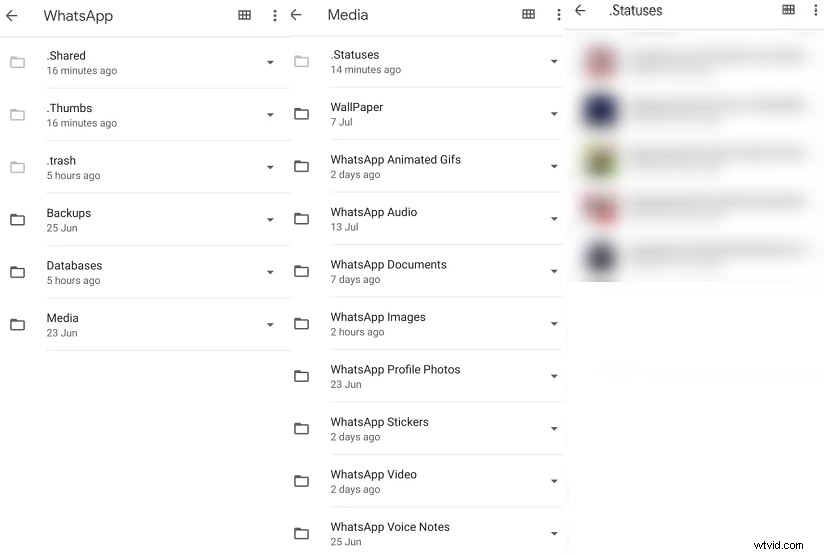Click the Backups folder icon
Screen dimensions: 824x555
(x=17, y=220)
